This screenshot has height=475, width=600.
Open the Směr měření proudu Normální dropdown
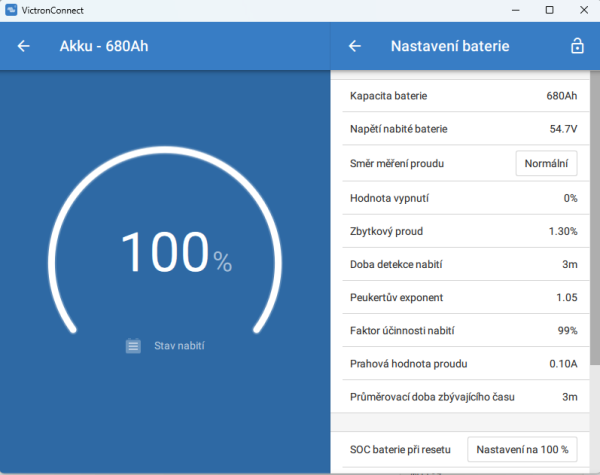click(x=546, y=163)
